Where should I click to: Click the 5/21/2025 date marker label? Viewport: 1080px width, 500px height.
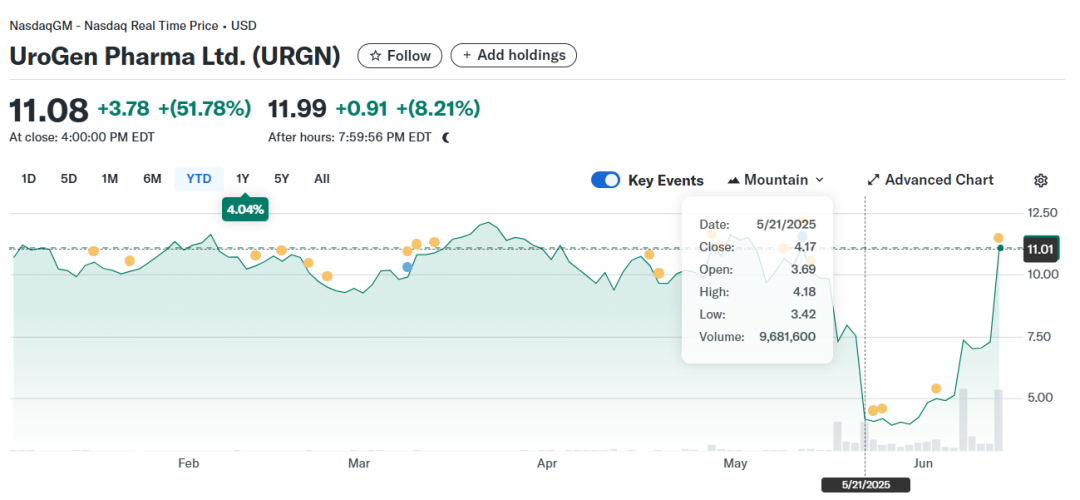pyautogui.click(x=866, y=486)
